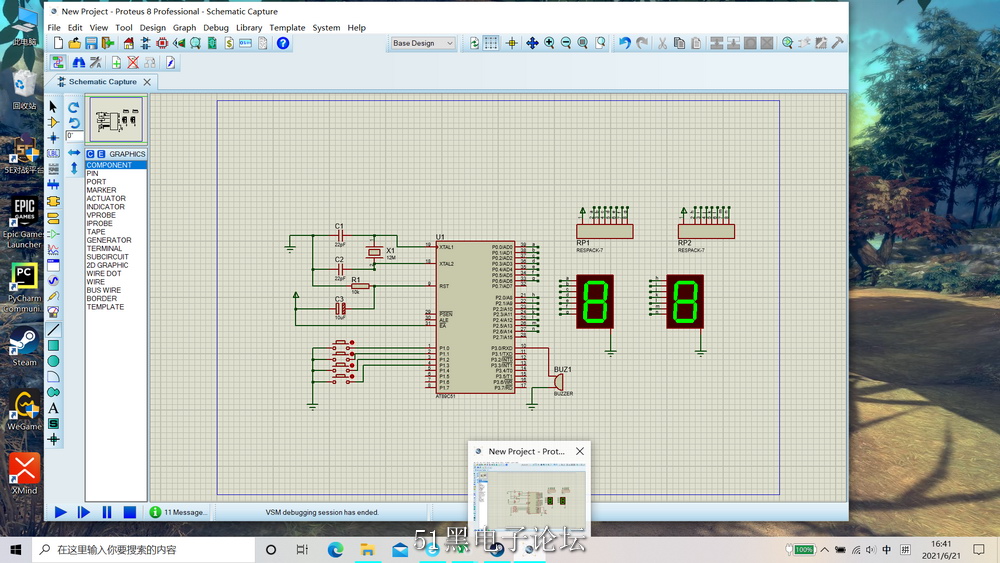This screenshot has height=563, width=1000.
Task: Open the 3D Visualizer icon
Action: (179, 43)
